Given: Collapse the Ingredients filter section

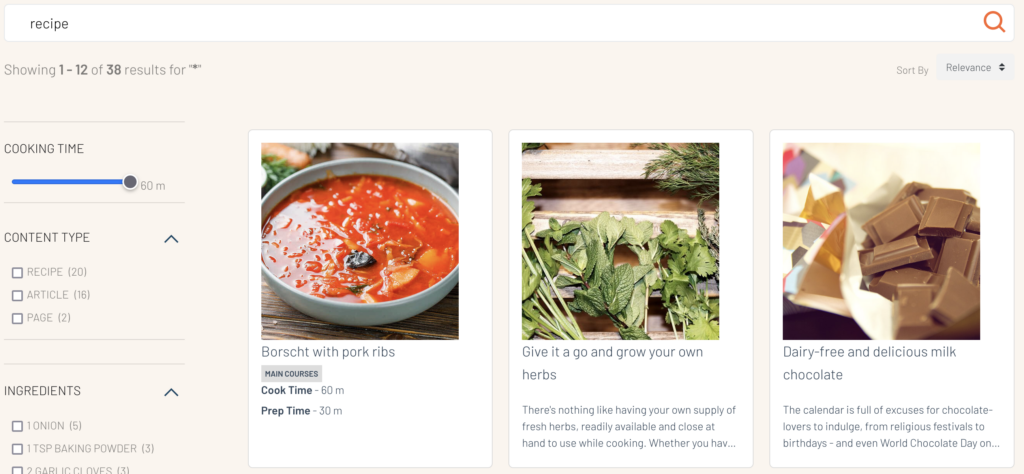Looking at the screenshot, I should point(171,392).
